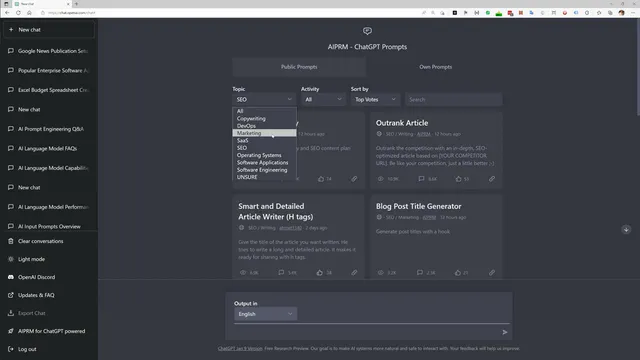
Task: Expand the Output in English dropdown
Action: pyautogui.click(x=265, y=314)
